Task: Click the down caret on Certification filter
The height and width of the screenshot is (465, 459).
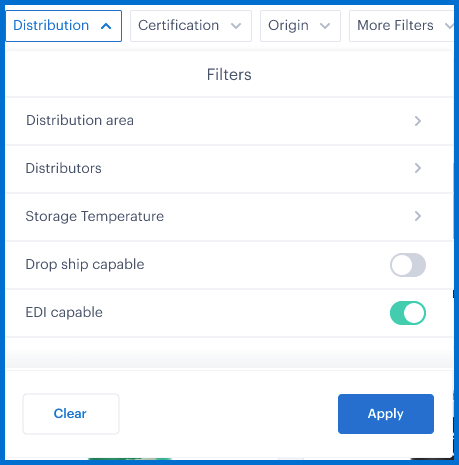Action: (x=236, y=26)
